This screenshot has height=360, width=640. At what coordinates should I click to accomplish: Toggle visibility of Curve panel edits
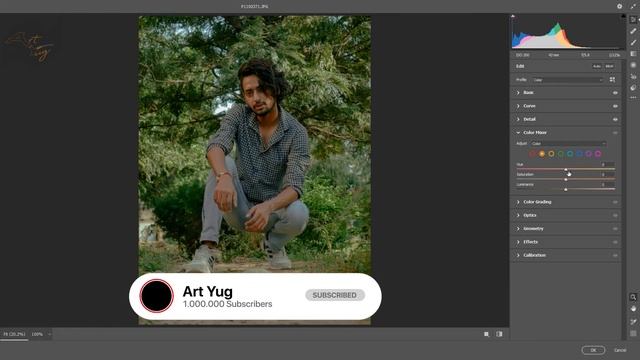click(615, 106)
